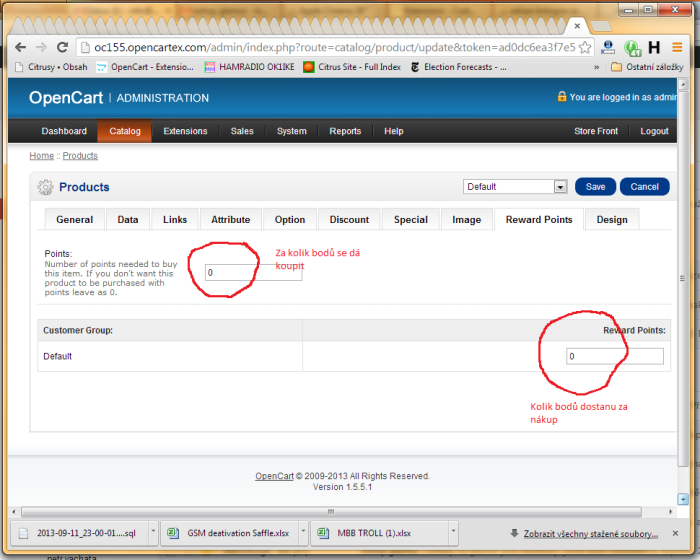Click the address bar URL field
The width and height of the screenshot is (700, 560).
(x=335, y=47)
